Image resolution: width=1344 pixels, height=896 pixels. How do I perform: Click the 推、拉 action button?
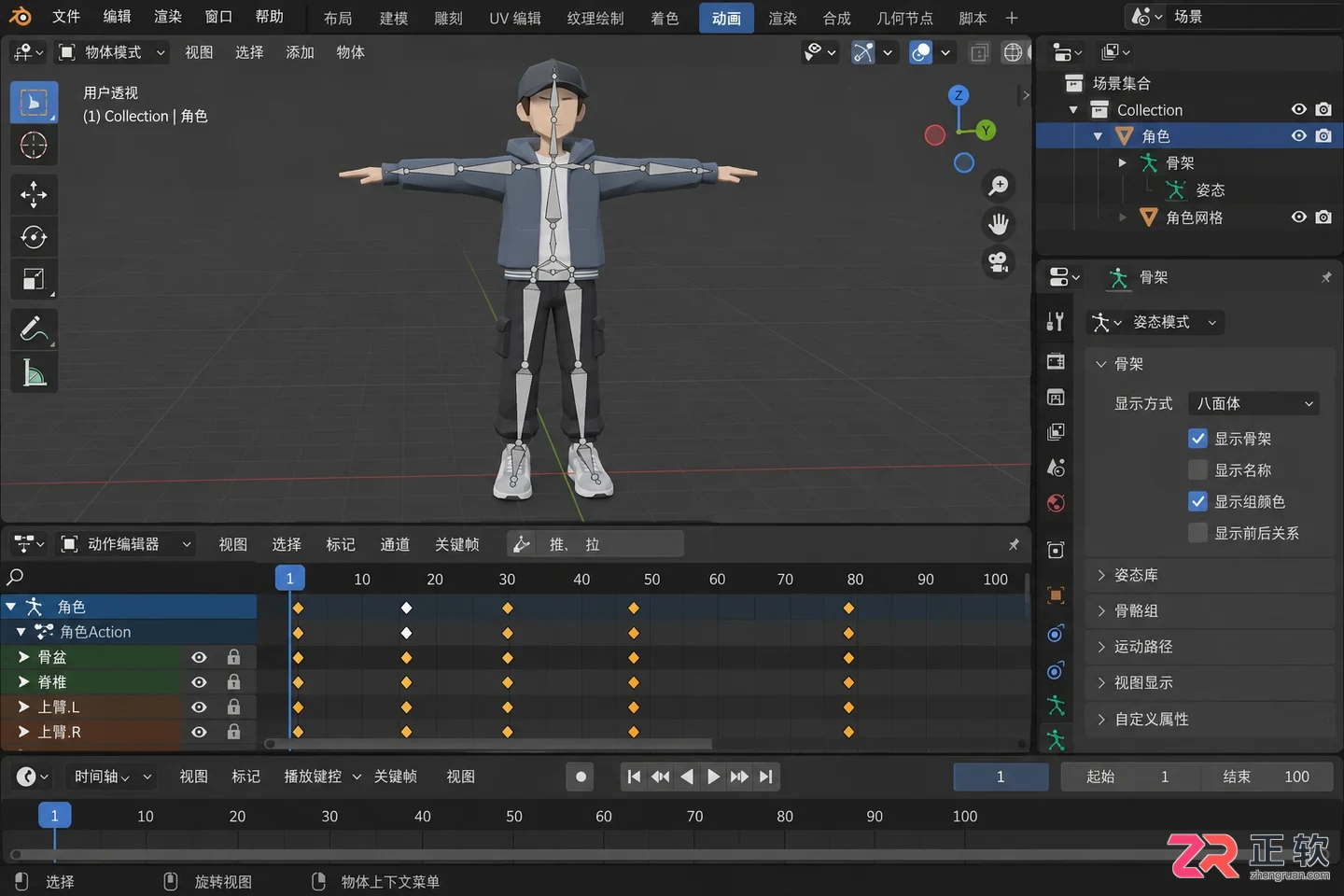595,544
